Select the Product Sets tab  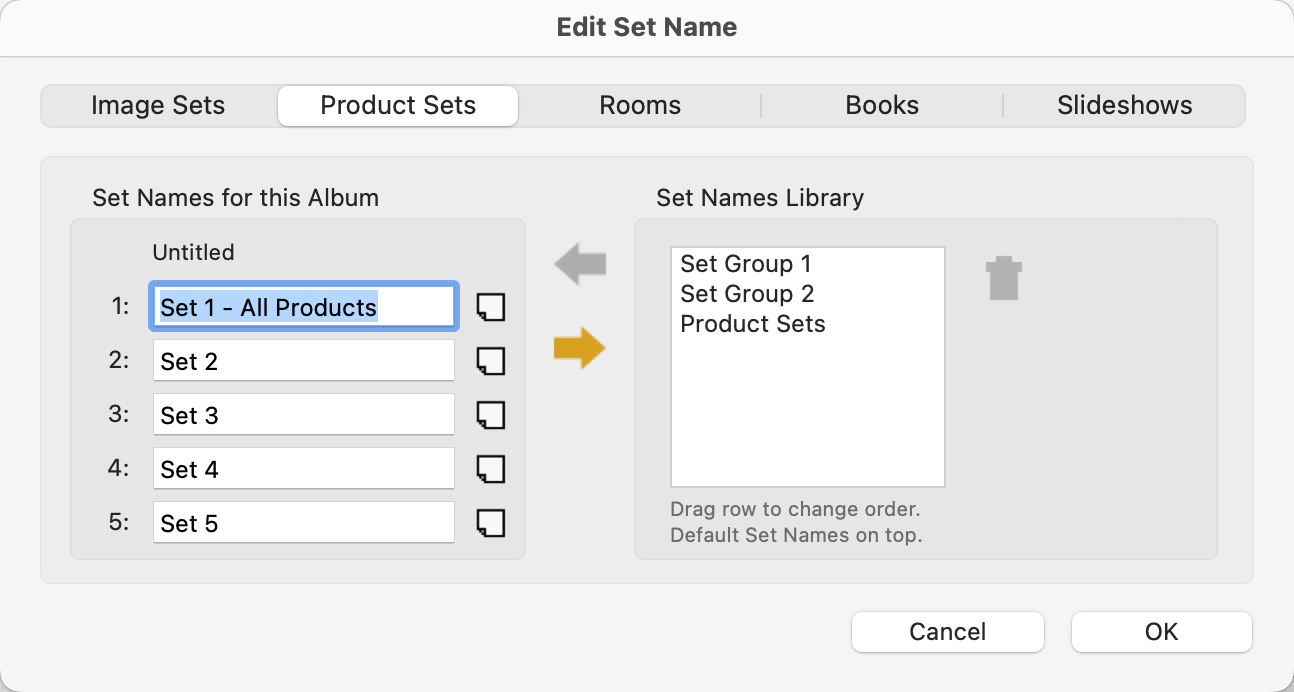click(x=398, y=106)
